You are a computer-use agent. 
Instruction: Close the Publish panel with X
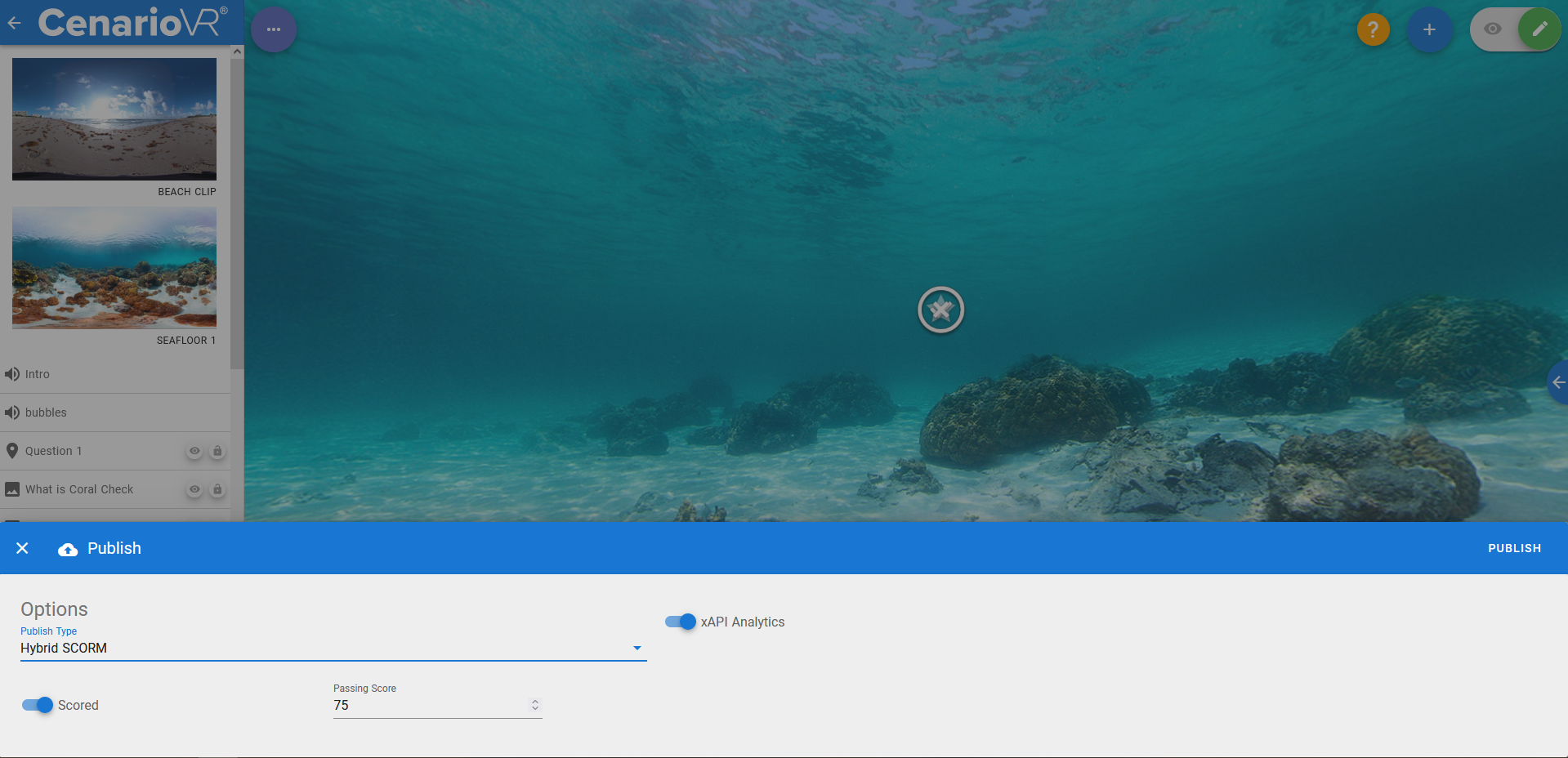click(x=23, y=548)
